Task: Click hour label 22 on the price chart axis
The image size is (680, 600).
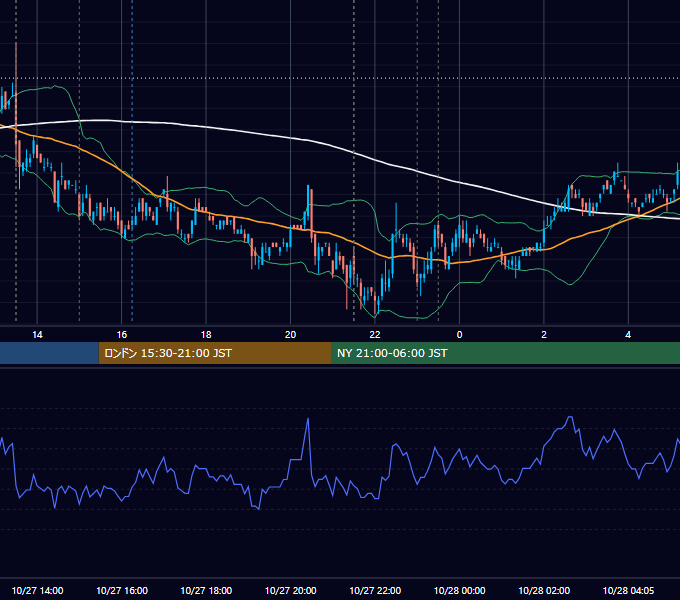Action: point(375,335)
